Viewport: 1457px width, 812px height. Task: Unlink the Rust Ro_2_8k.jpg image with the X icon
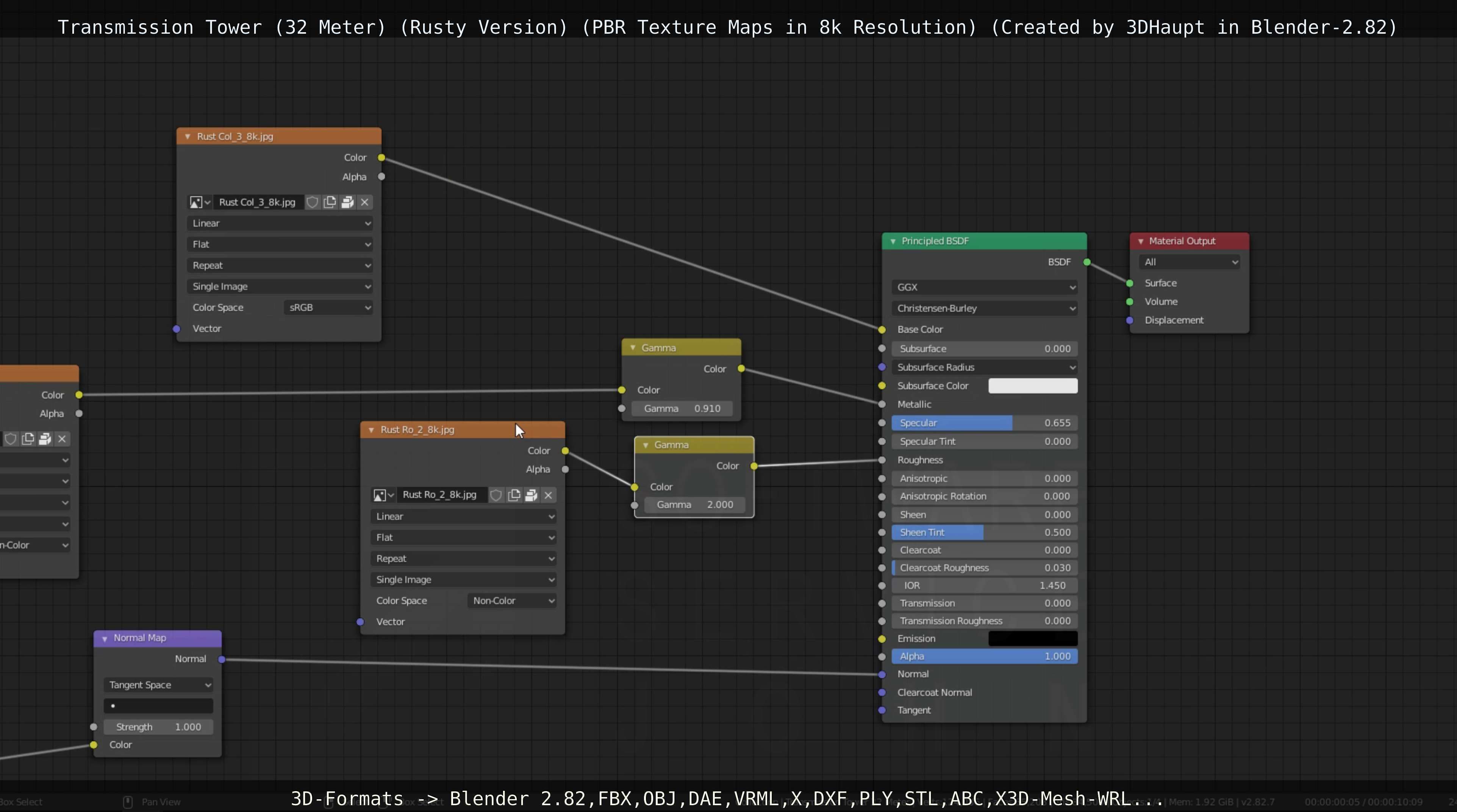click(x=548, y=495)
